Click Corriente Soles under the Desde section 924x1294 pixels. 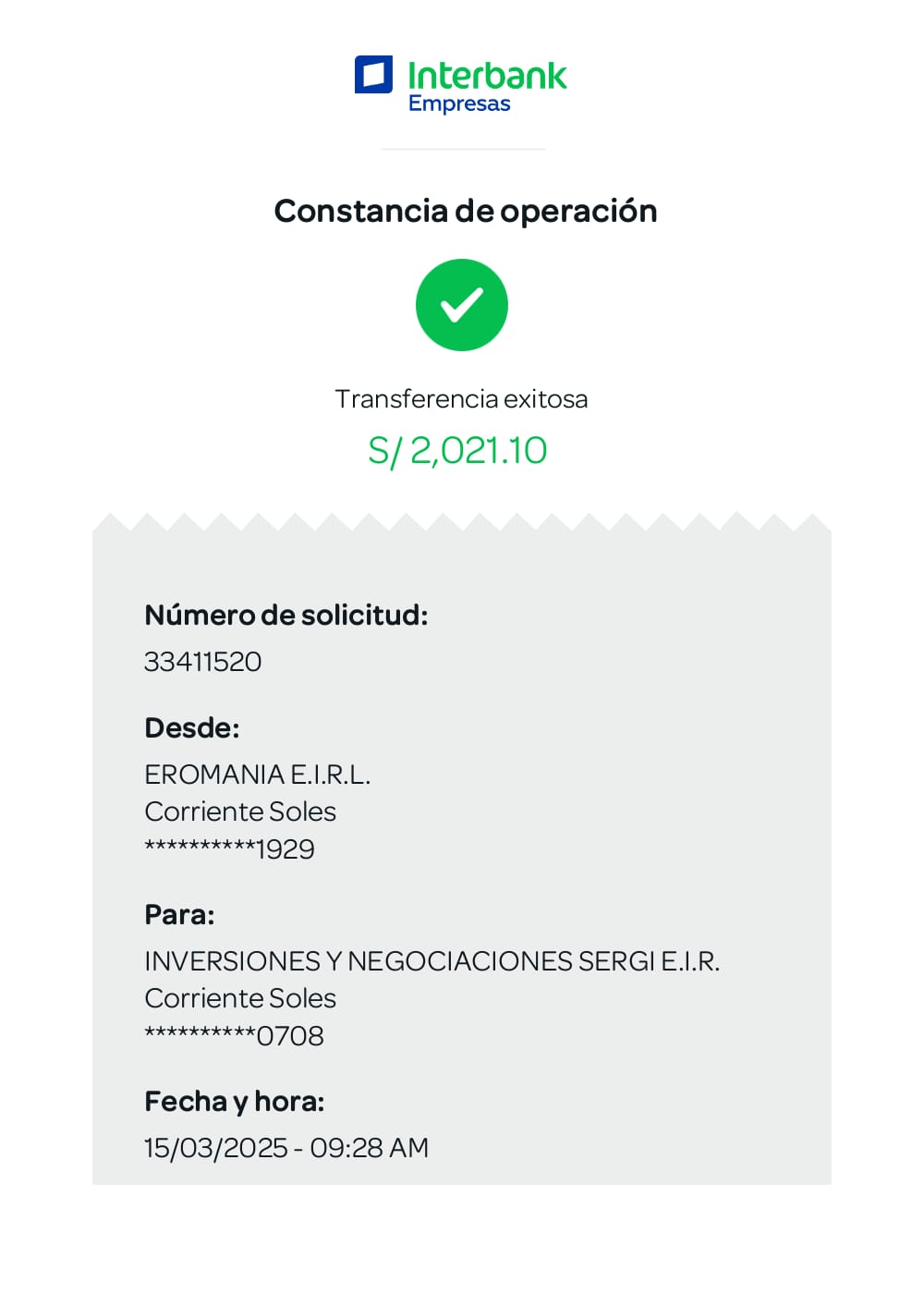pyautogui.click(x=240, y=812)
